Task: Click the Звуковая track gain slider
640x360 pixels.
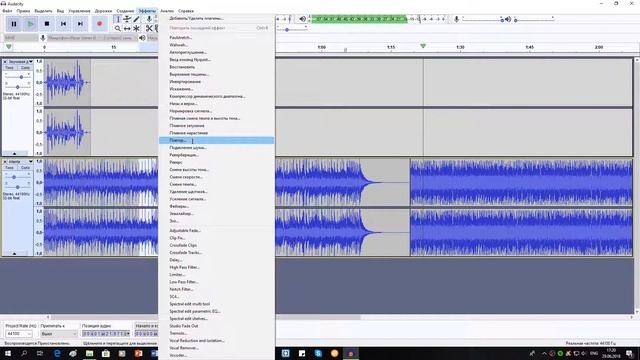Action: 18,77
